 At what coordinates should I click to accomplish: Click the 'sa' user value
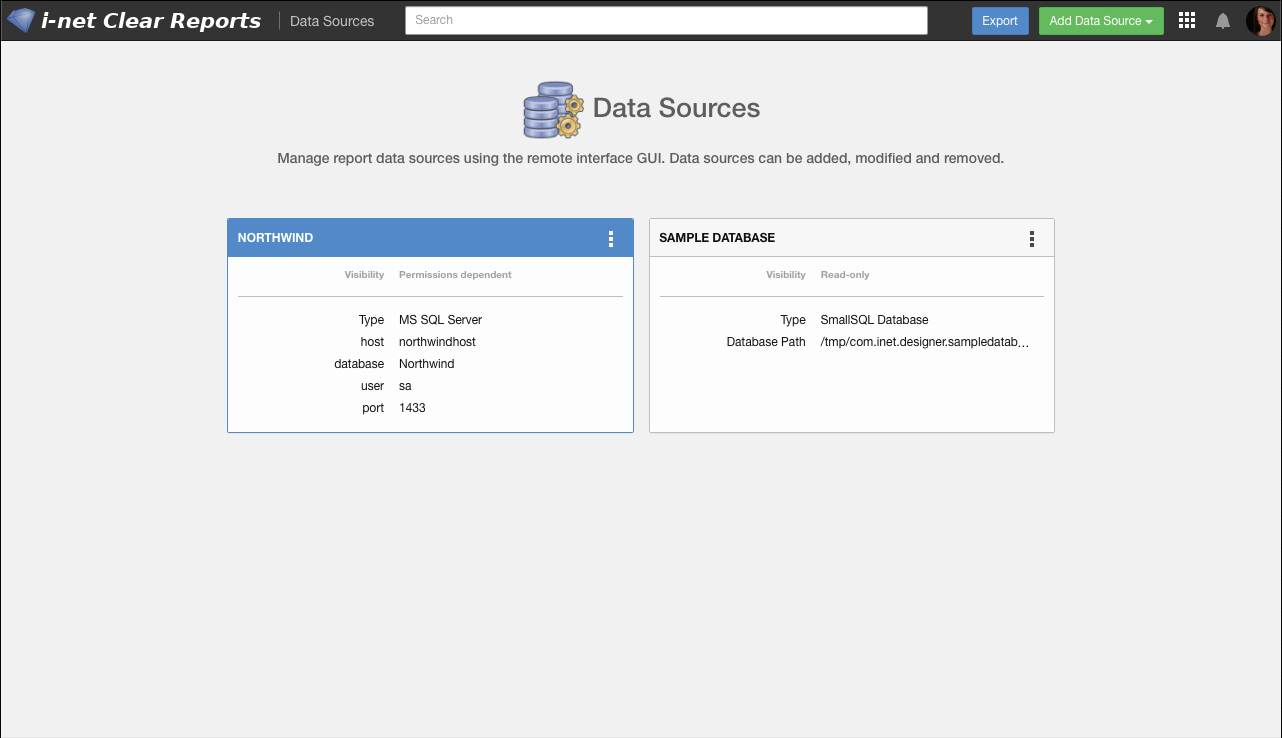[405, 386]
